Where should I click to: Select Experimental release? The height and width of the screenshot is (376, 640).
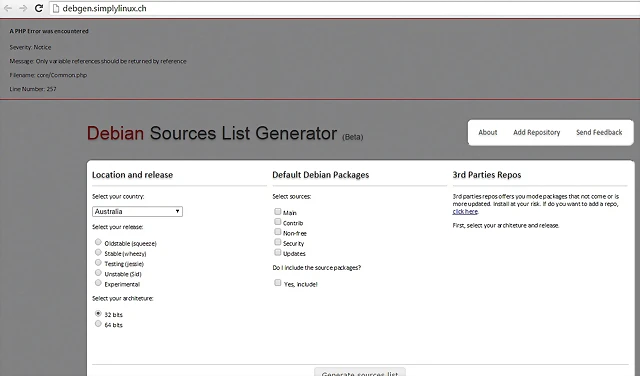[98, 283]
